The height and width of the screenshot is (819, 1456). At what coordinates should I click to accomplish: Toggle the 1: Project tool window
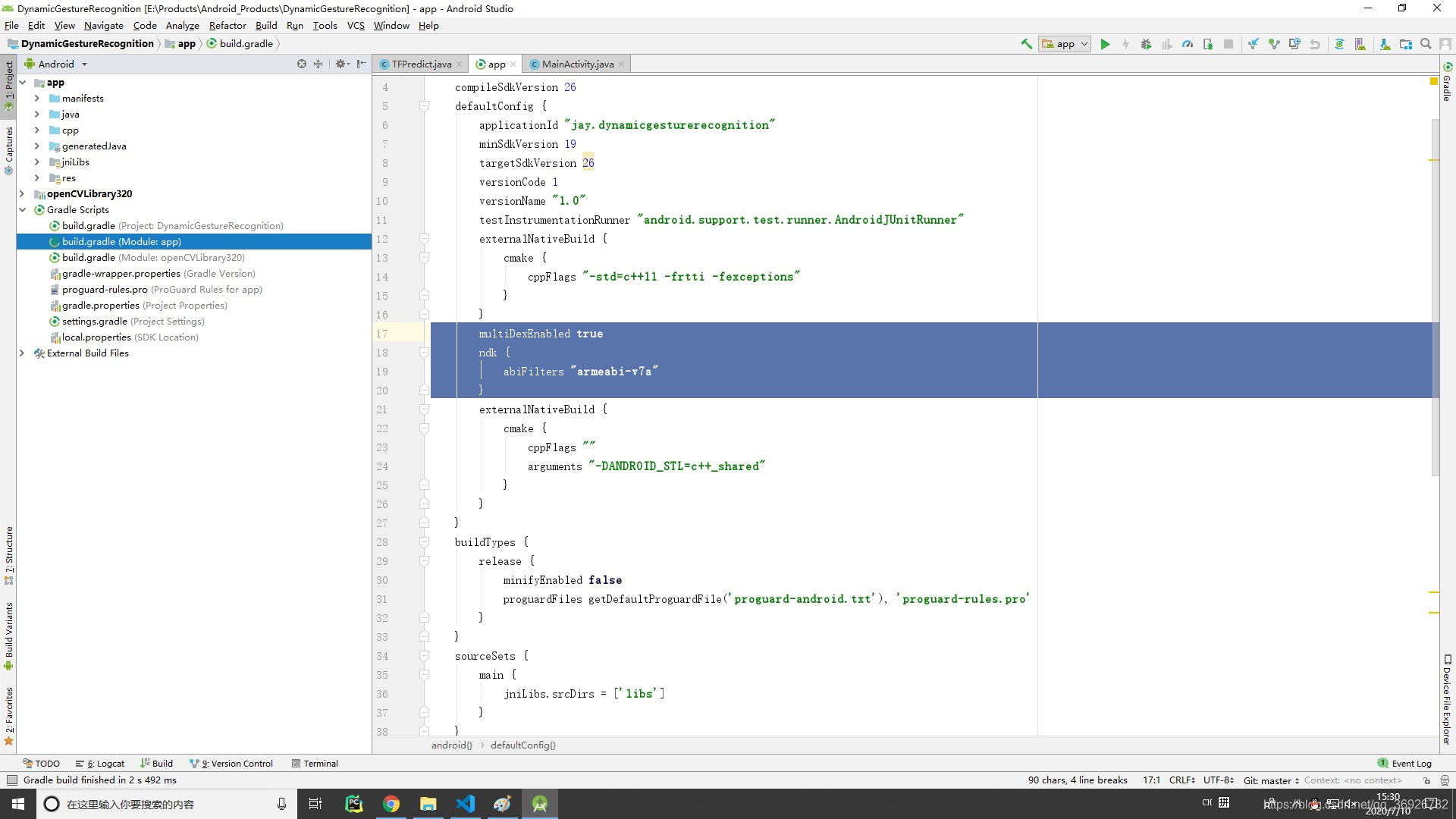(9, 86)
